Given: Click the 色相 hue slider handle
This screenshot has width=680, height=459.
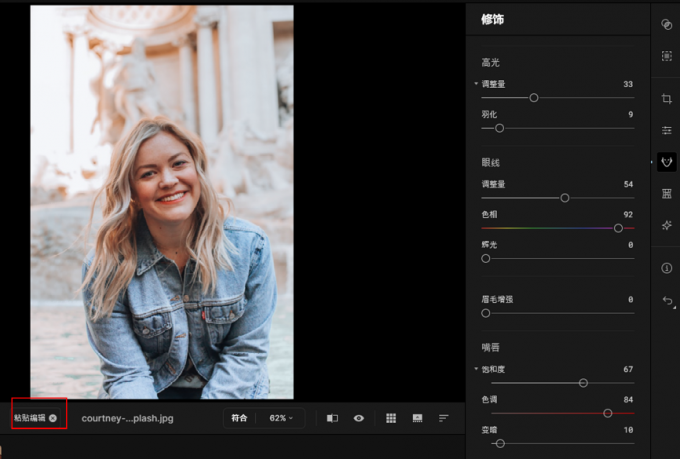Looking at the screenshot, I should point(618,228).
